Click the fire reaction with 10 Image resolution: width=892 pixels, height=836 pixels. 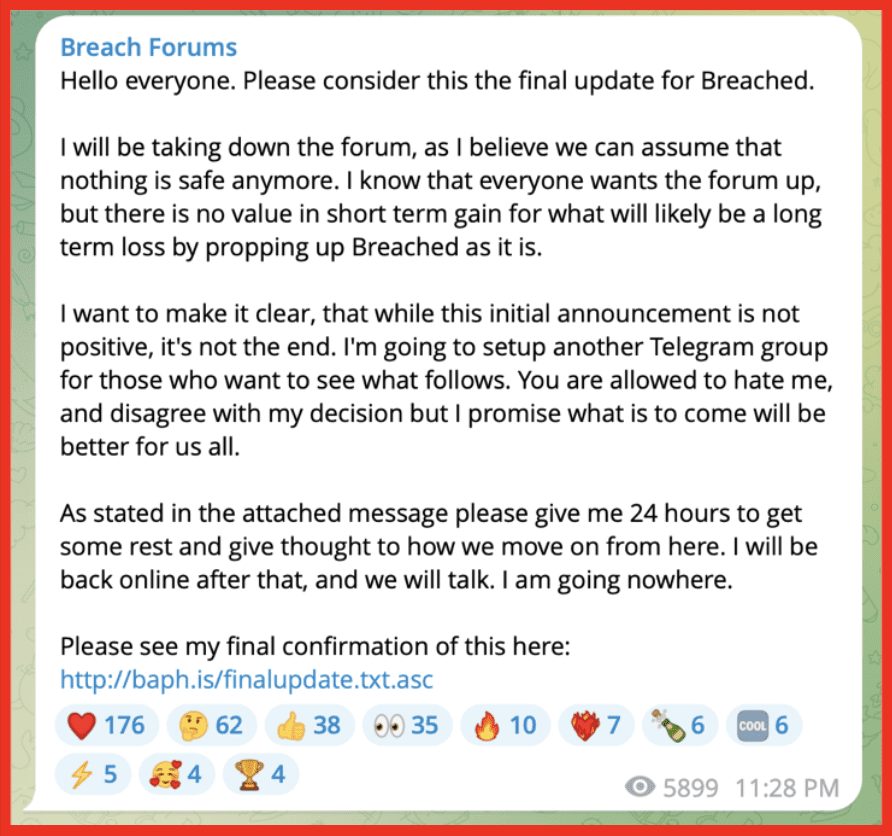pos(505,725)
